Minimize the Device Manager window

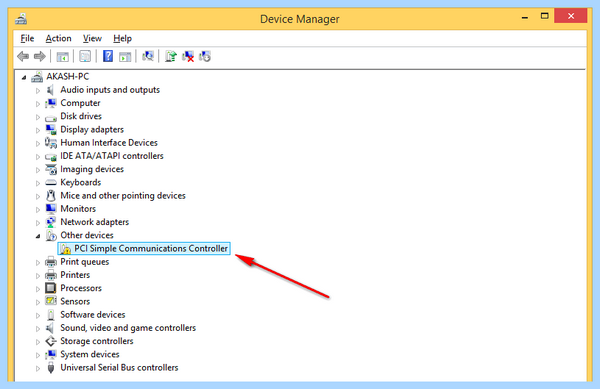click(525, 17)
